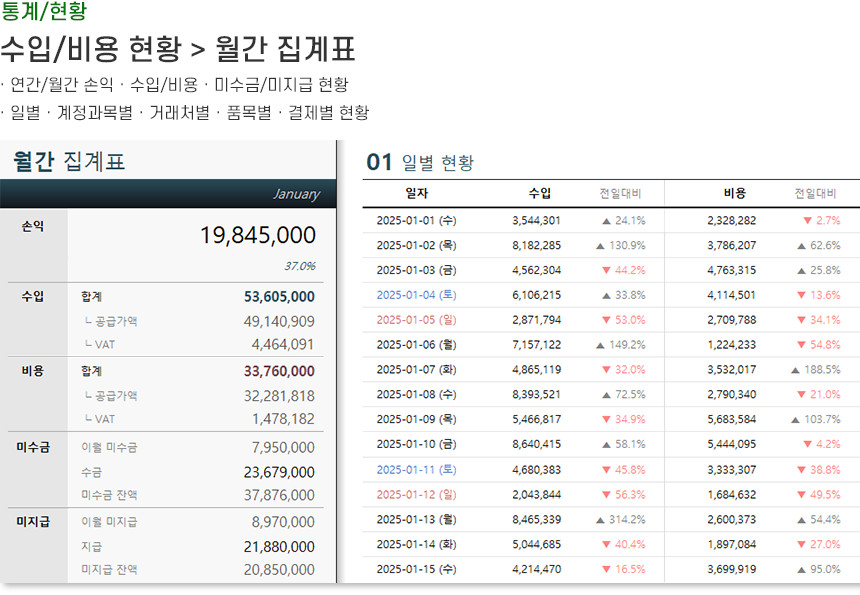Switch to the 거래처별 view

tap(179, 113)
